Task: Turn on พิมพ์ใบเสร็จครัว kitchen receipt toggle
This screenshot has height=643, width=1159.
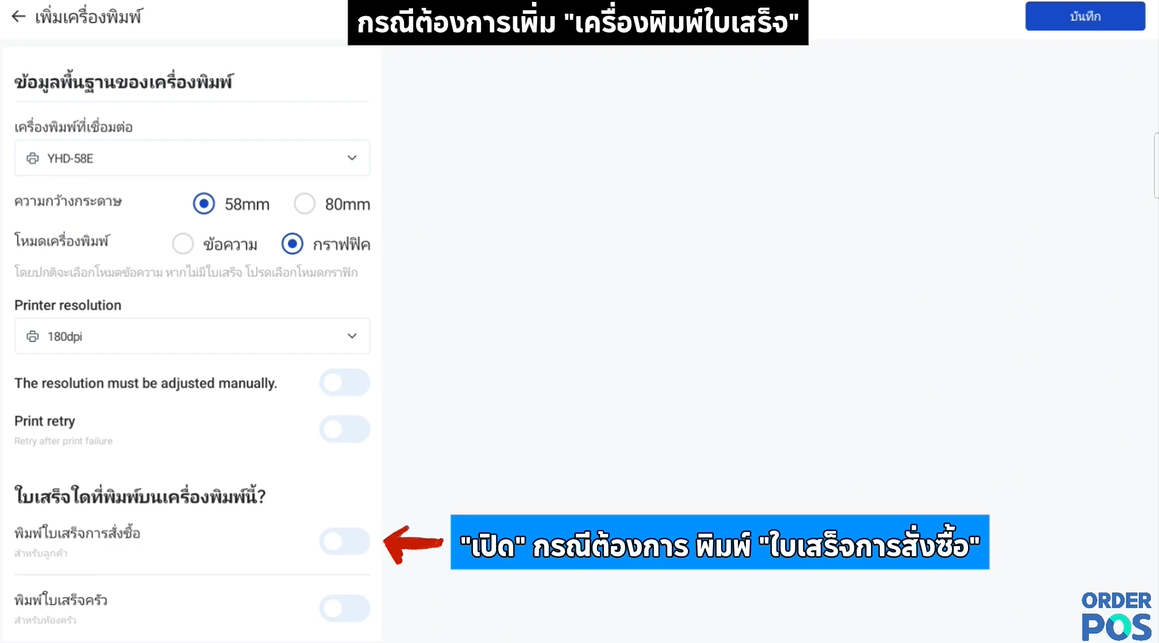Action: [x=344, y=608]
